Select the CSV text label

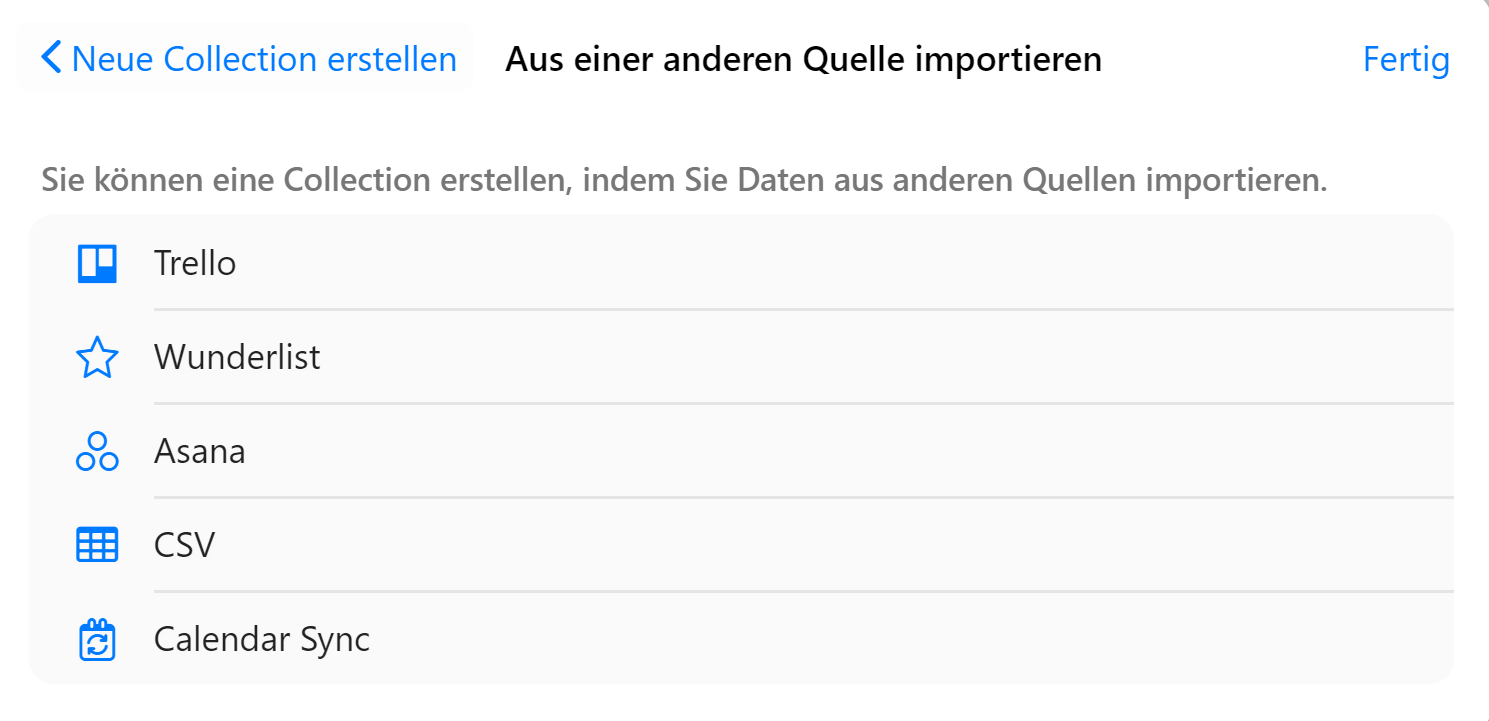pyautogui.click(x=184, y=545)
